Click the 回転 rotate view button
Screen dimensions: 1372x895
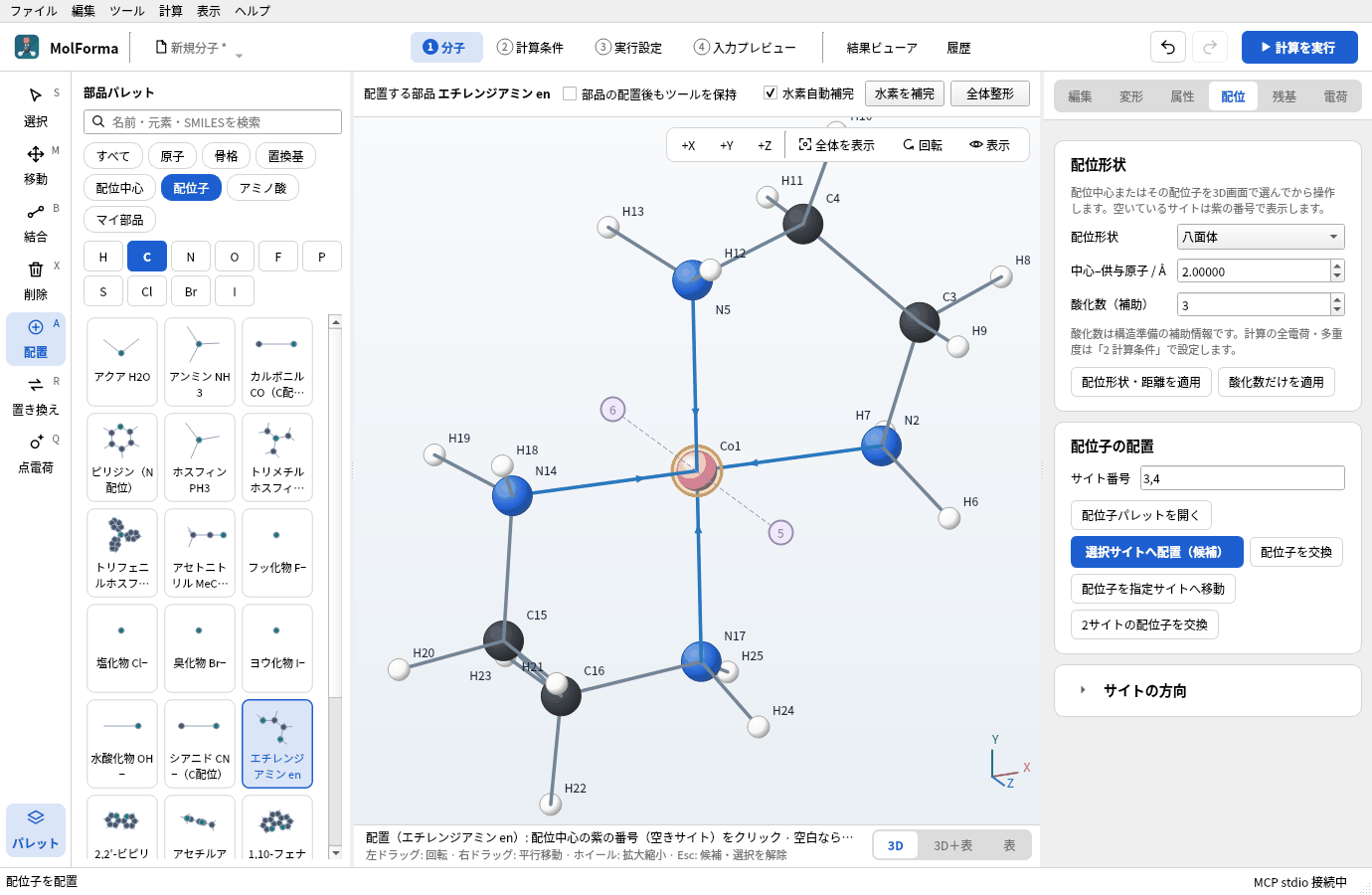point(923,145)
